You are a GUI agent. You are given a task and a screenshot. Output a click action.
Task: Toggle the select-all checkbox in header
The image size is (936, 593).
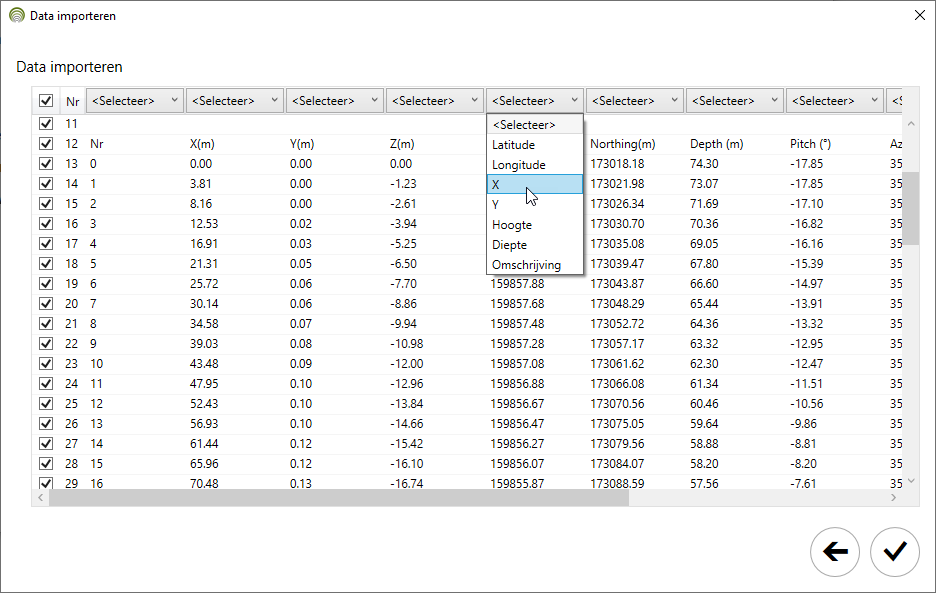coord(46,100)
